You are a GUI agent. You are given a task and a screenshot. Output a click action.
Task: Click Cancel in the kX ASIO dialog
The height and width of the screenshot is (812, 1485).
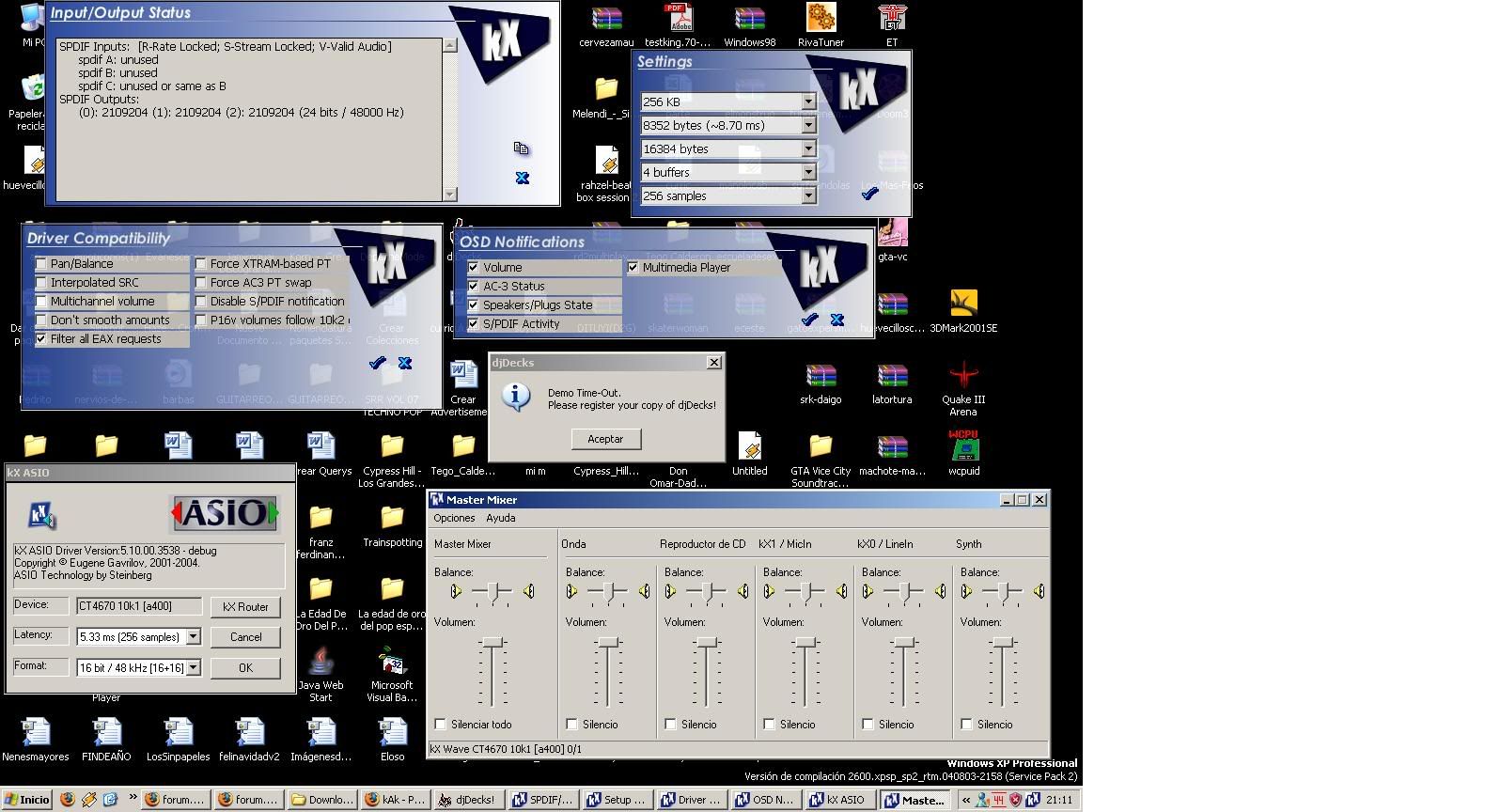click(245, 637)
